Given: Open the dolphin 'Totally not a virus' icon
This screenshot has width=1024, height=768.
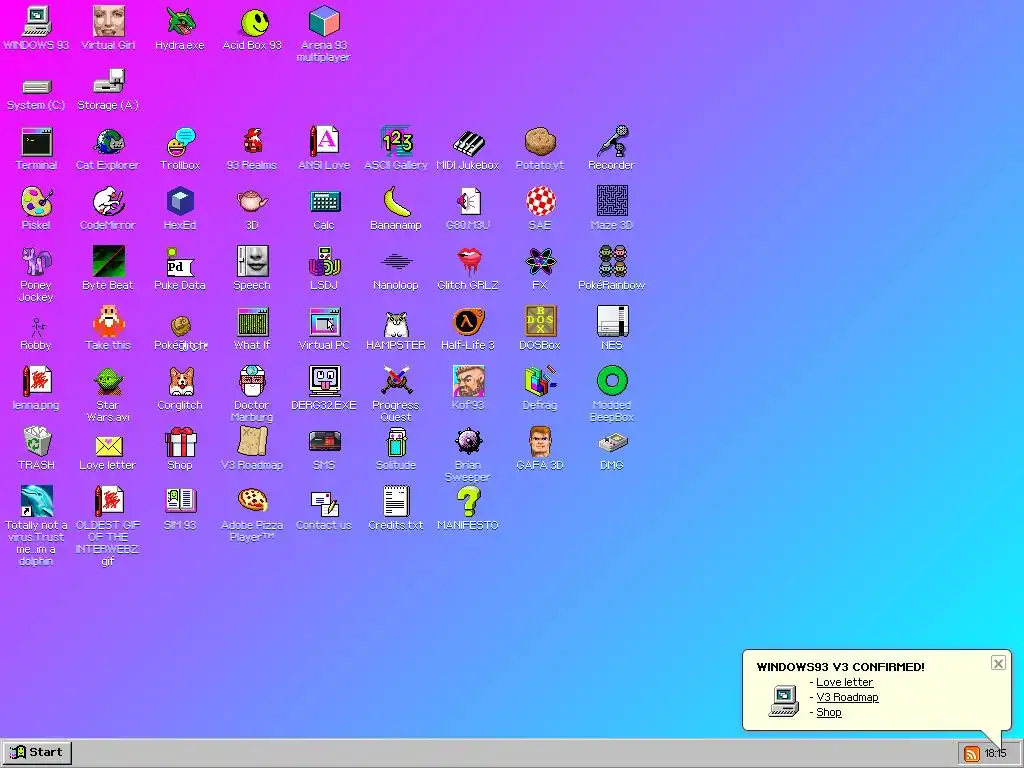Looking at the screenshot, I should coord(37,502).
